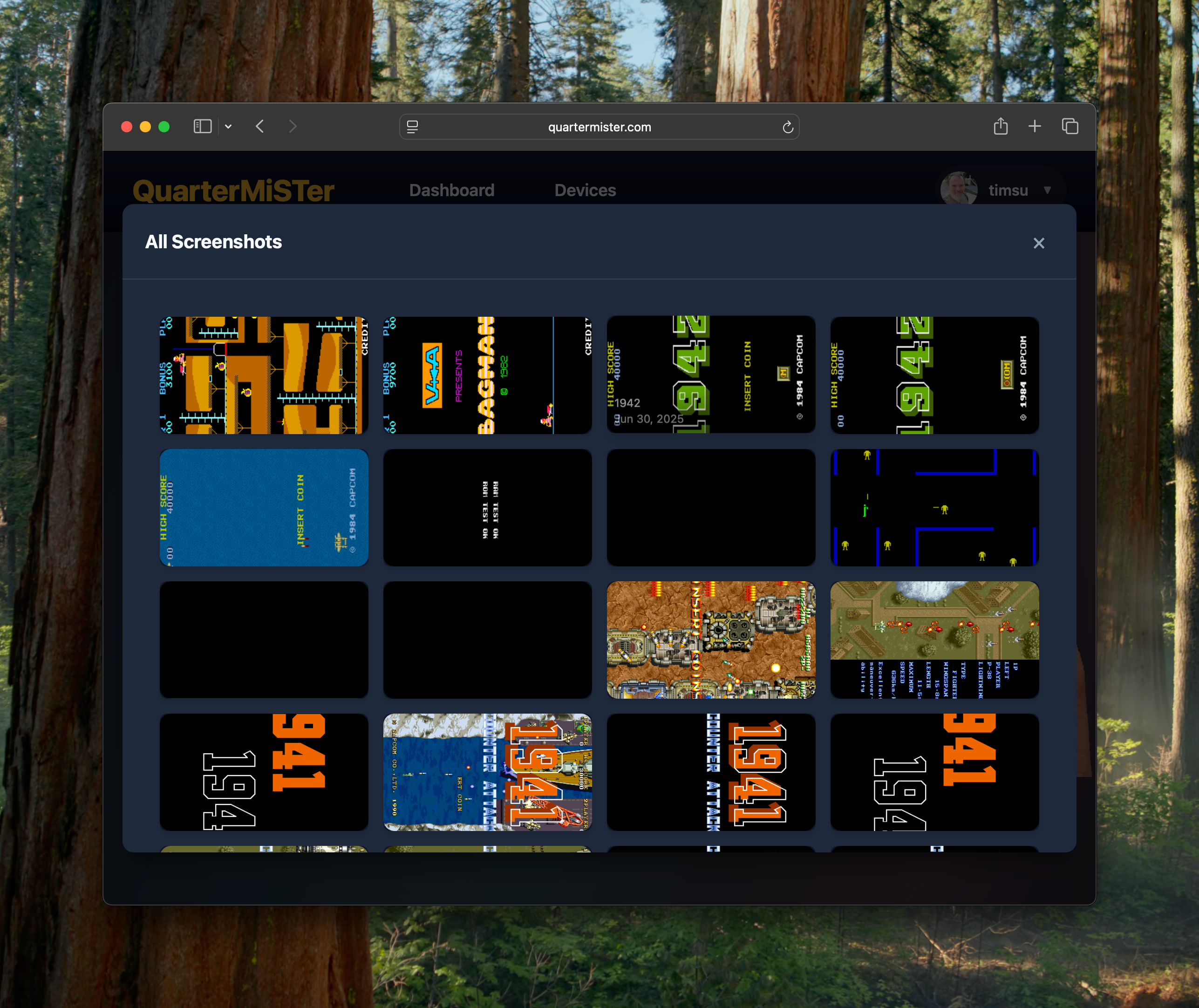
Task: Toggle the Safari sidebar
Action: click(x=202, y=126)
